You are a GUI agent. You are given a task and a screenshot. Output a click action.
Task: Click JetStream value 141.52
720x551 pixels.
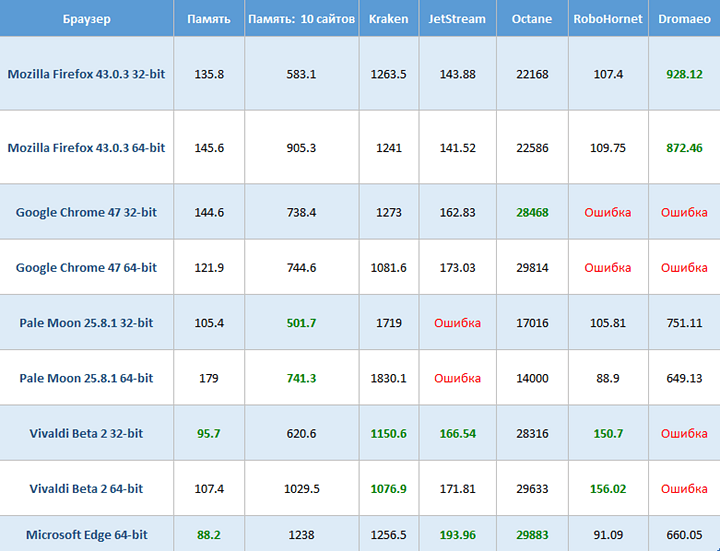click(457, 148)
